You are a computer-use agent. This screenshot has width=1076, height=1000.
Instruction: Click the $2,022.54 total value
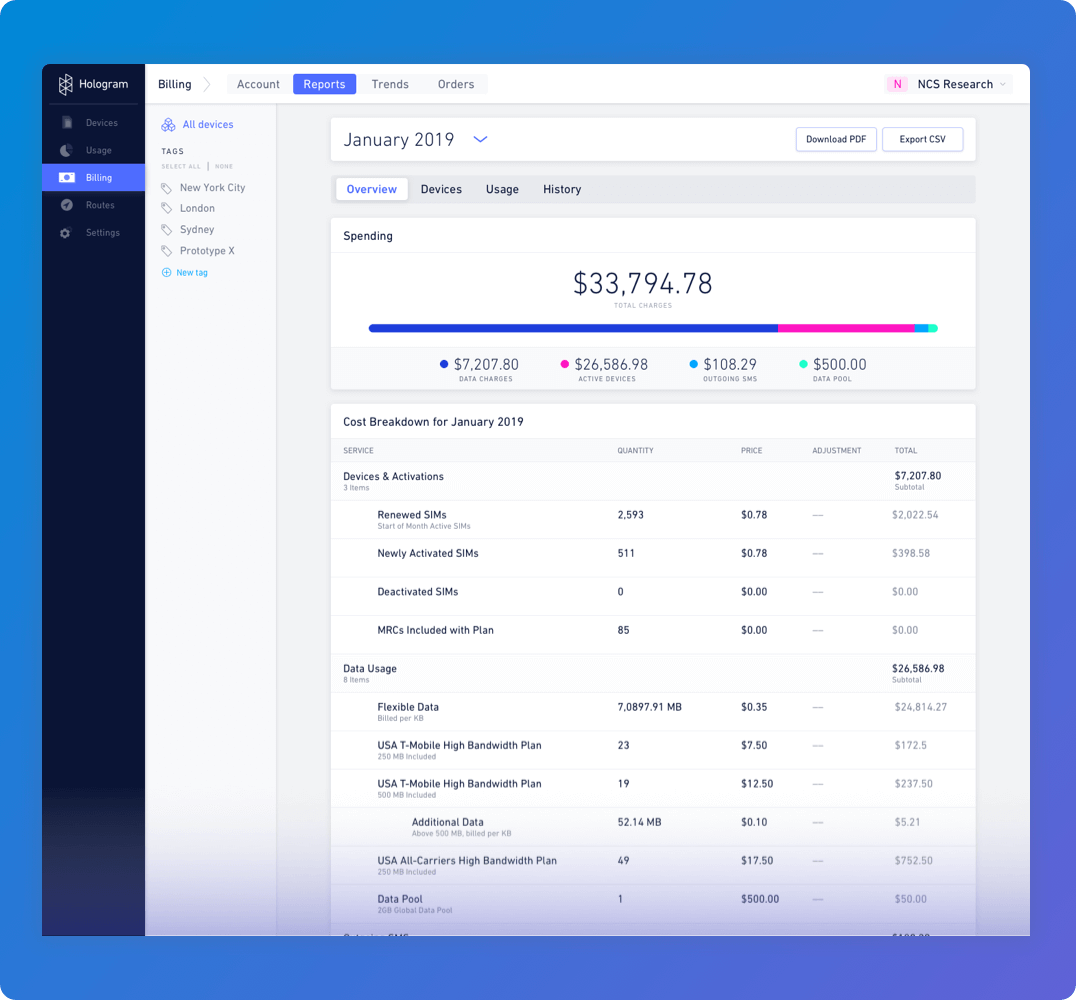click(915, 515)
